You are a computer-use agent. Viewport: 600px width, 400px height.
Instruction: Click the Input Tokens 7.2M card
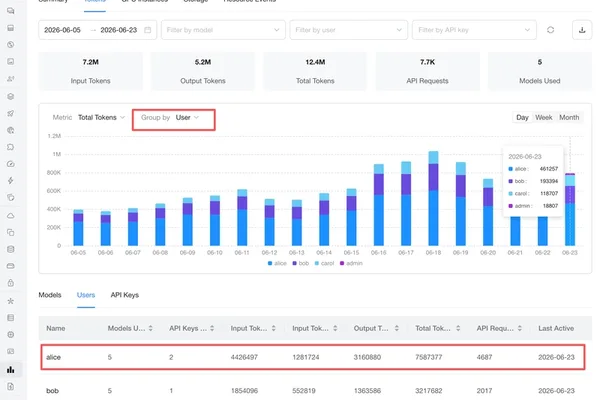click(x=90, y=71)
